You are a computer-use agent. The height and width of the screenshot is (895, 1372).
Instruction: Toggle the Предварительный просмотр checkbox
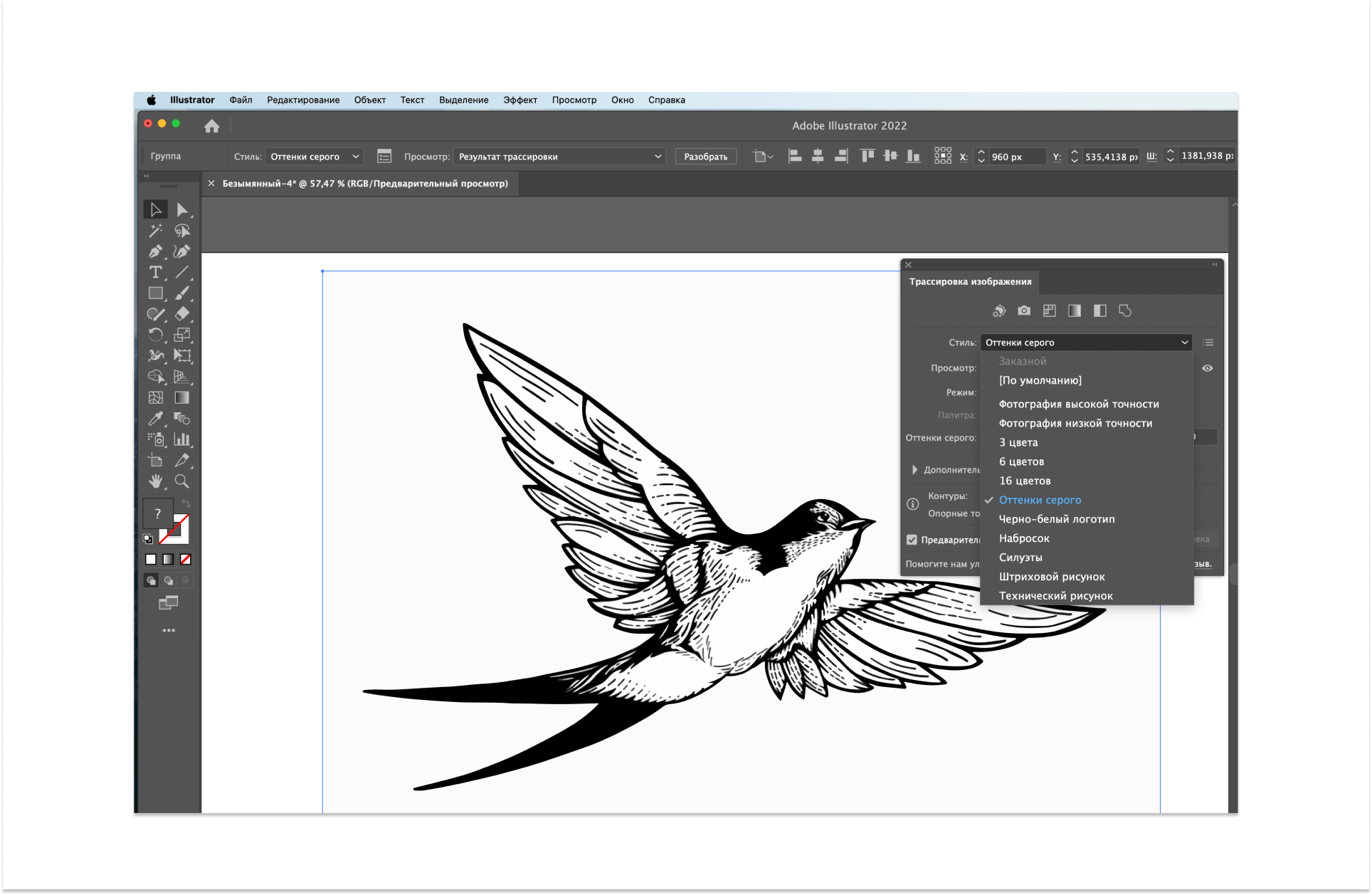click(x=912, y=540)
